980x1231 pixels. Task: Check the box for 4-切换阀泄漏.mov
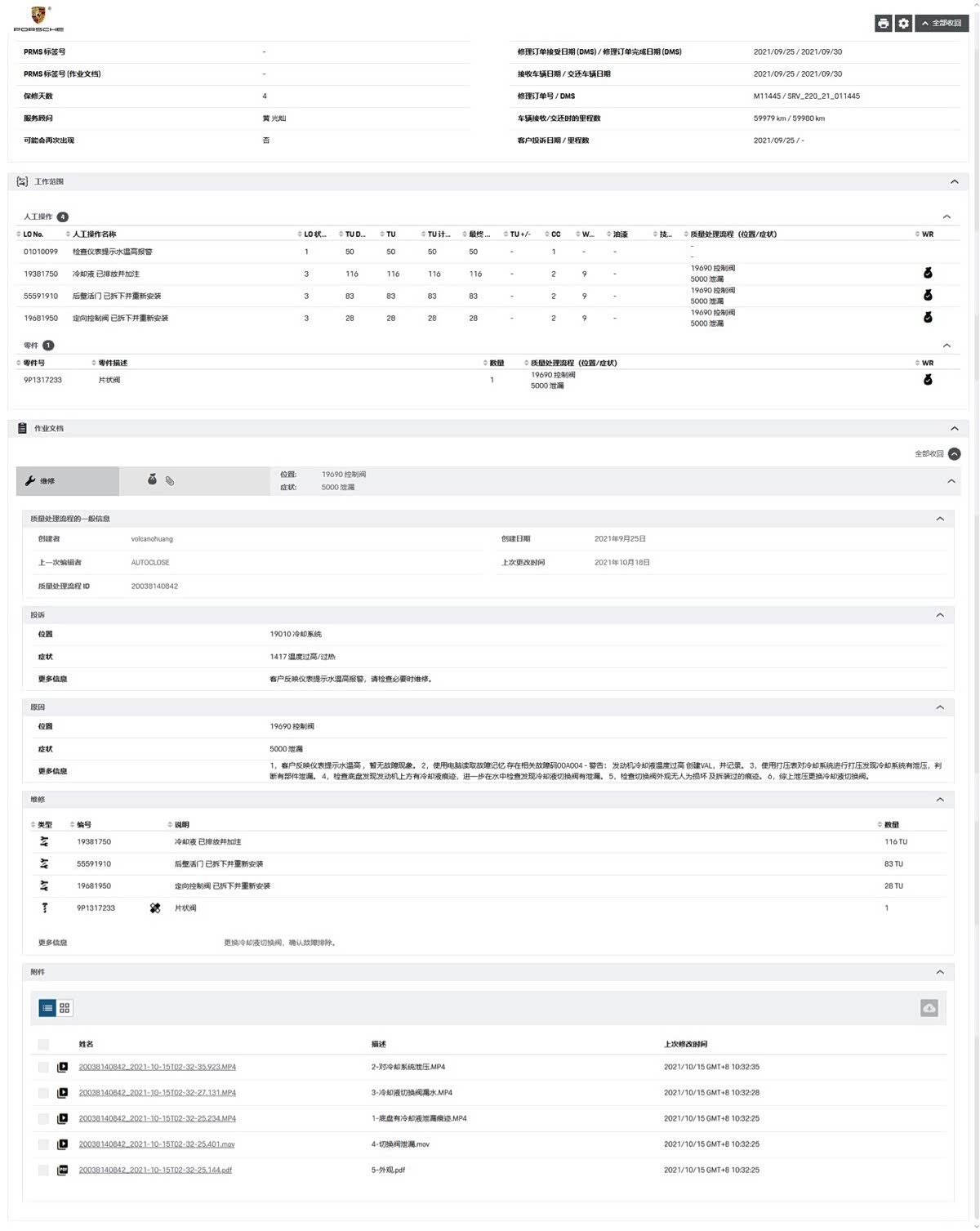[x=43, y=1144]
